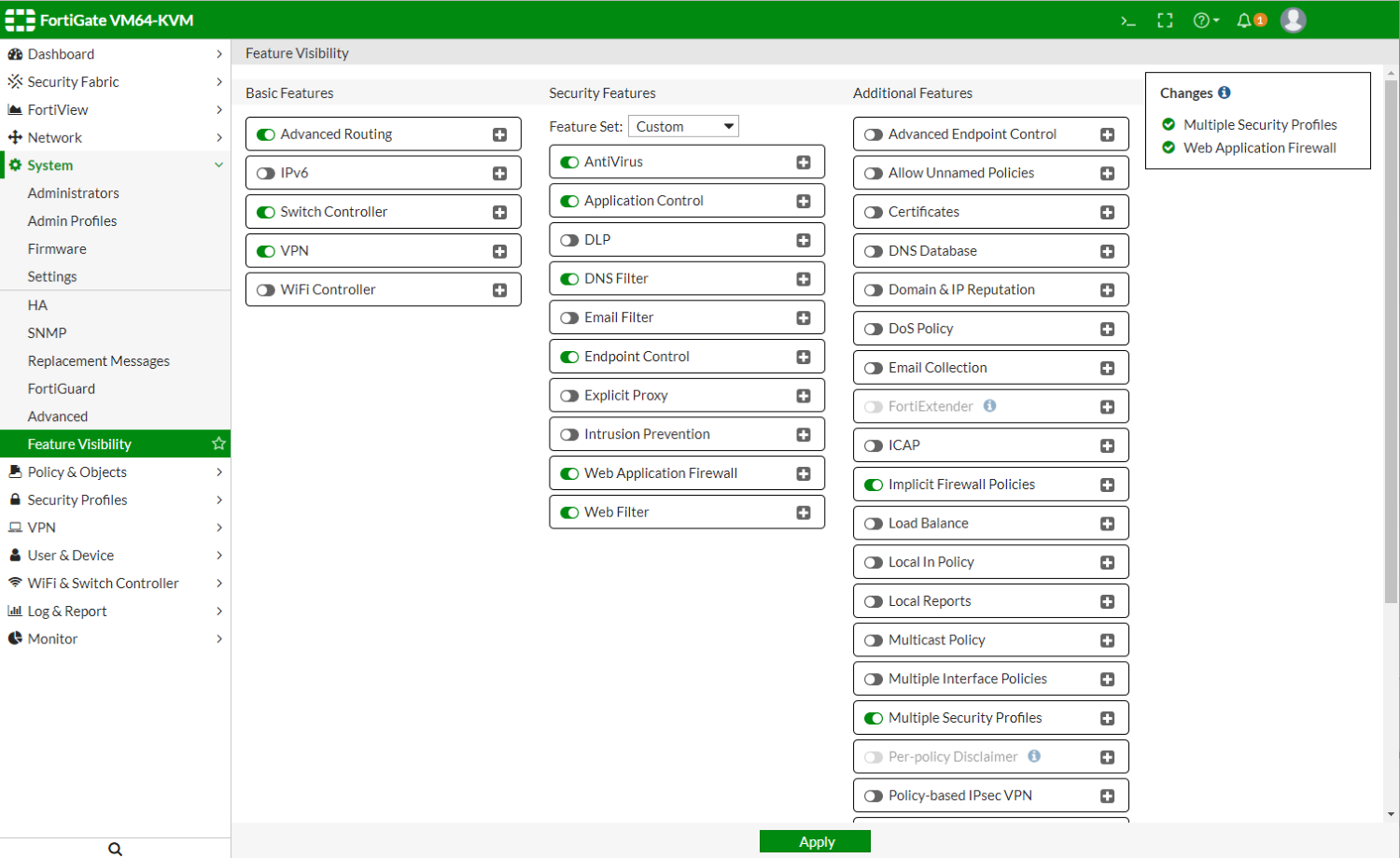Click the vertical scrollbar thumb
Image resolution: width=1400 pixels, height=858 pixels.
coord(1391,342)
